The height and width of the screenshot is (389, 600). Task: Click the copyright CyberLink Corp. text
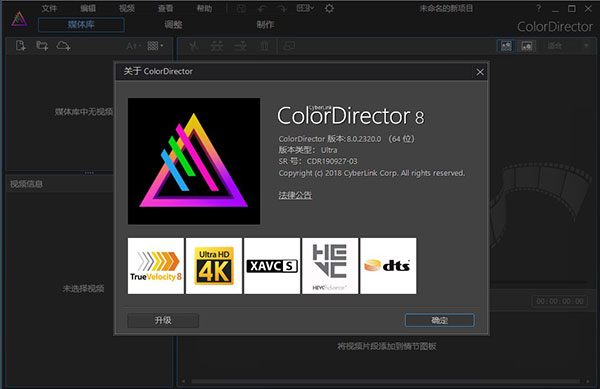[x=371, y=173]
